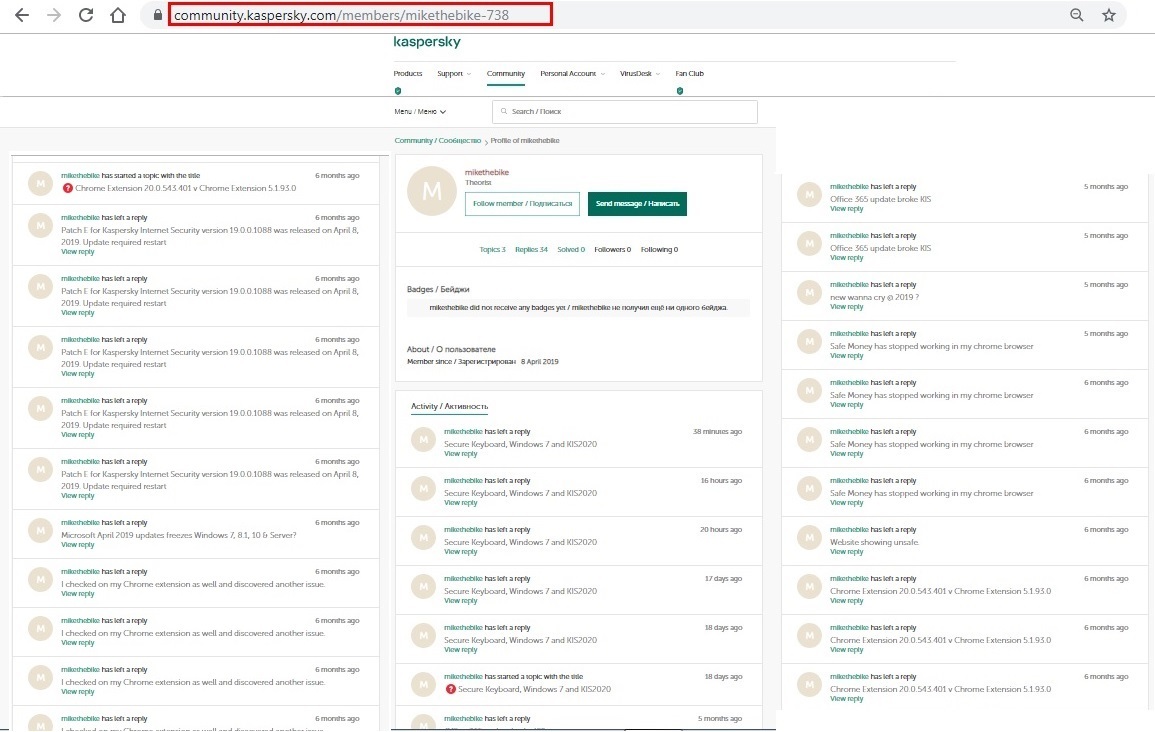Open the large mikethebike profile avatar

432,191
